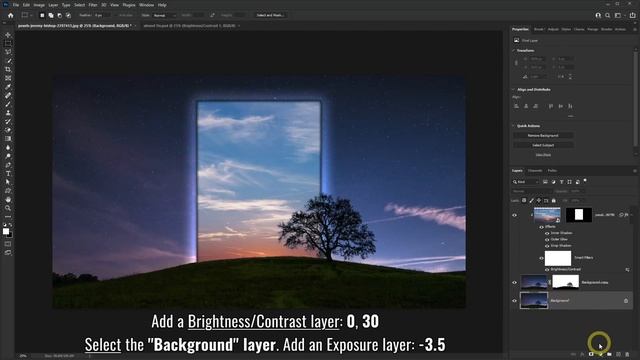Open the Filter menu

pyautogui.click(x=93, y=5)
